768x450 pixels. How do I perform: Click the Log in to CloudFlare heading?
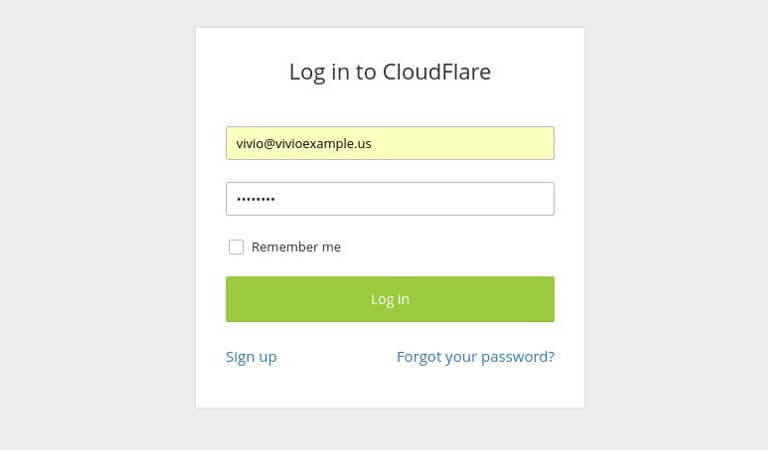point(390,72)
